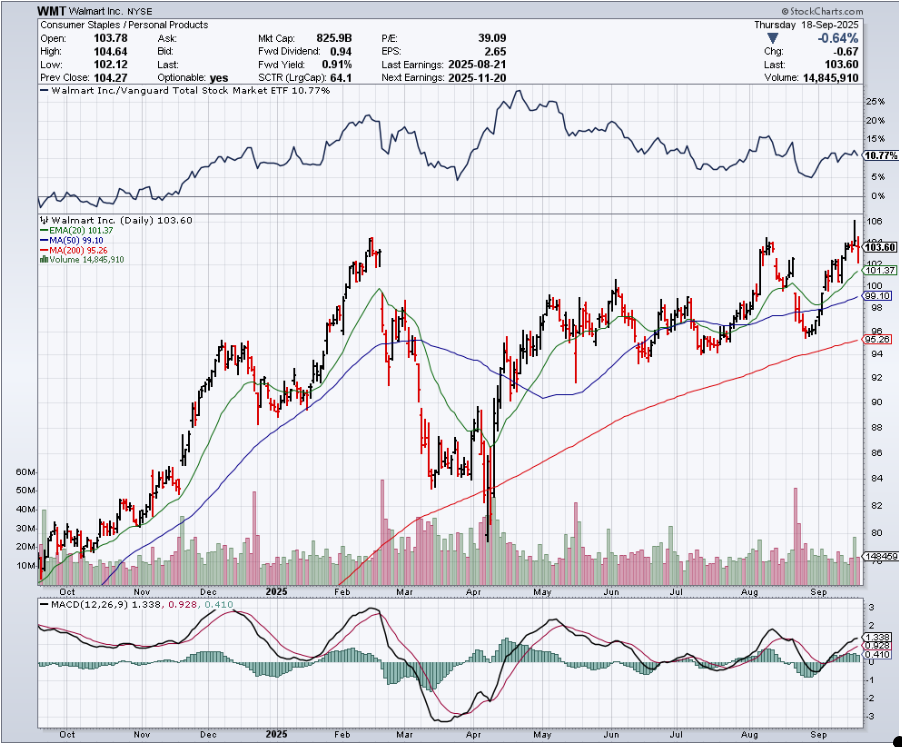Select the SCTR (LrgCap) value 64.1

pyautogui.click(x=341, y=78)
